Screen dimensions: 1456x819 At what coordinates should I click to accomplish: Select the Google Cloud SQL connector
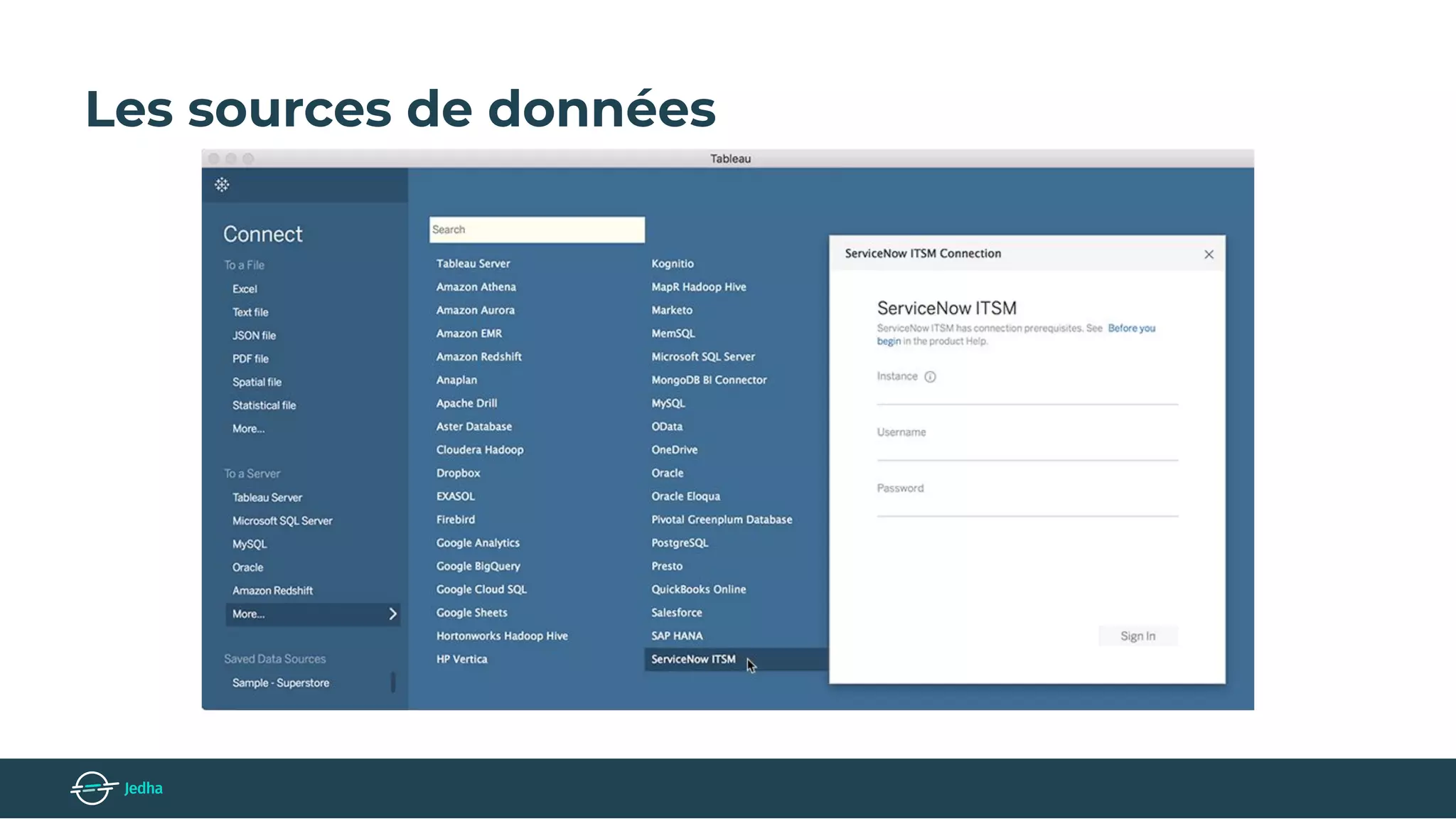click(481, 589)
